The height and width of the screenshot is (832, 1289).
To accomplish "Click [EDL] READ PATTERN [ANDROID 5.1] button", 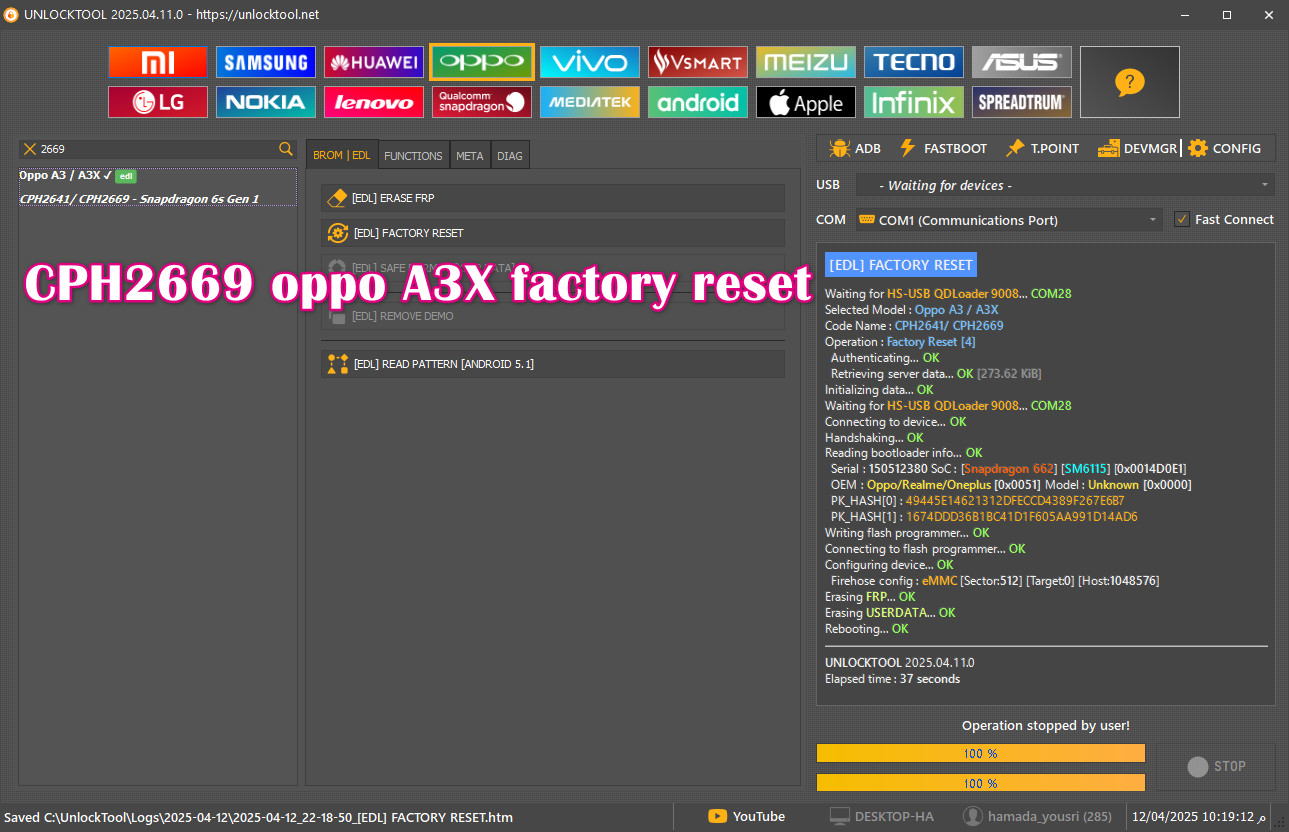I will coord(553,364).
